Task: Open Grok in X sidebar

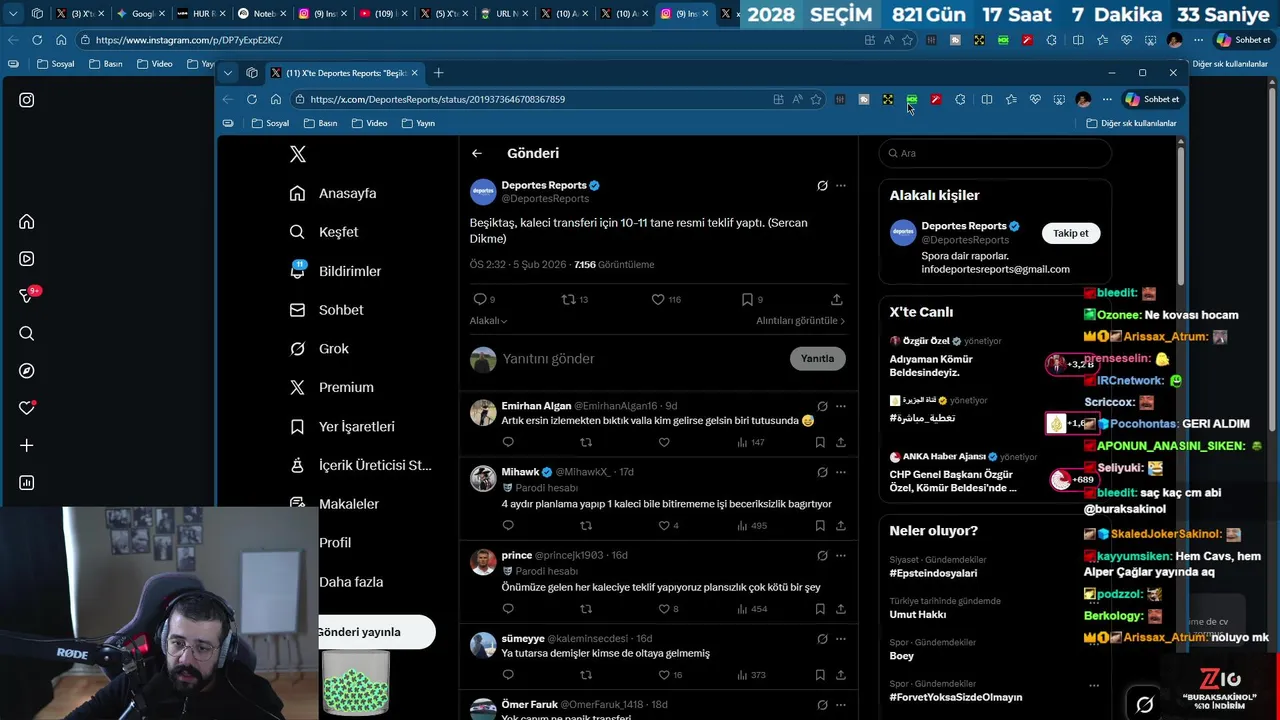Action: [x=319, y=349]
